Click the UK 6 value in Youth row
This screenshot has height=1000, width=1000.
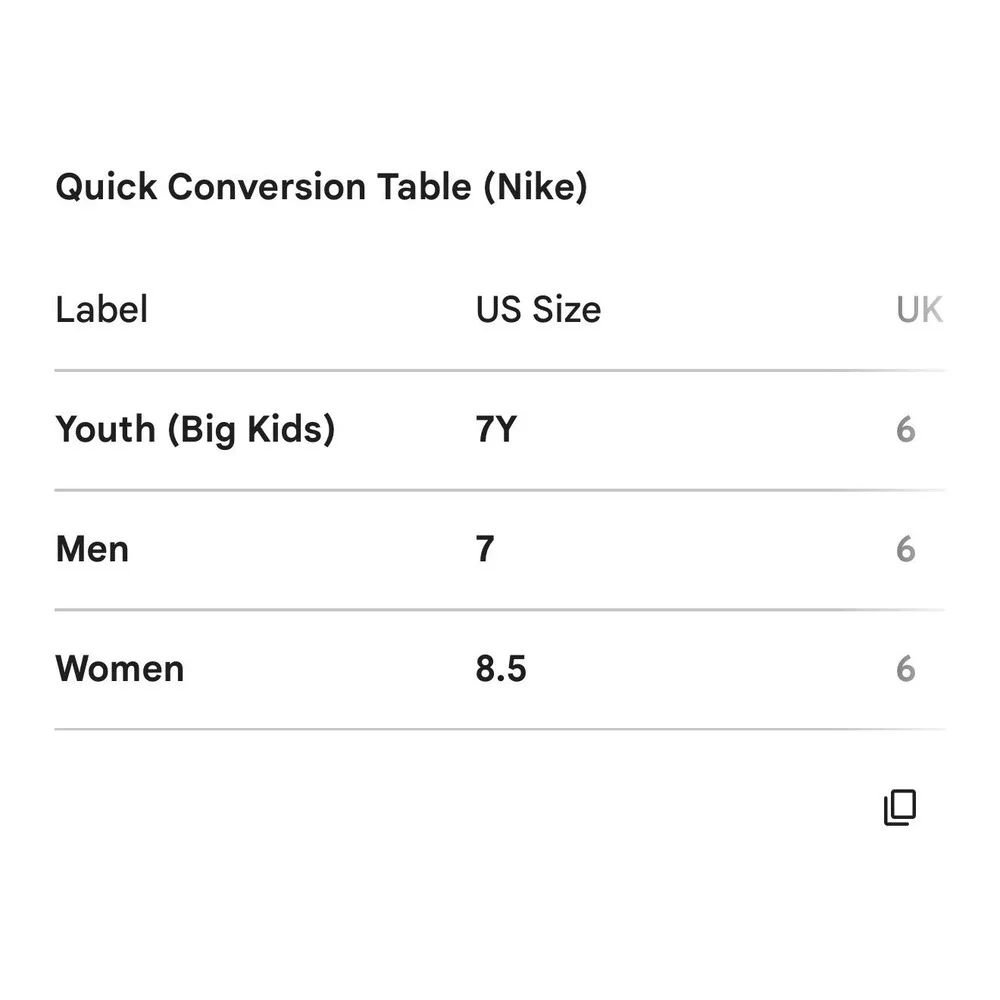[906, 429]
